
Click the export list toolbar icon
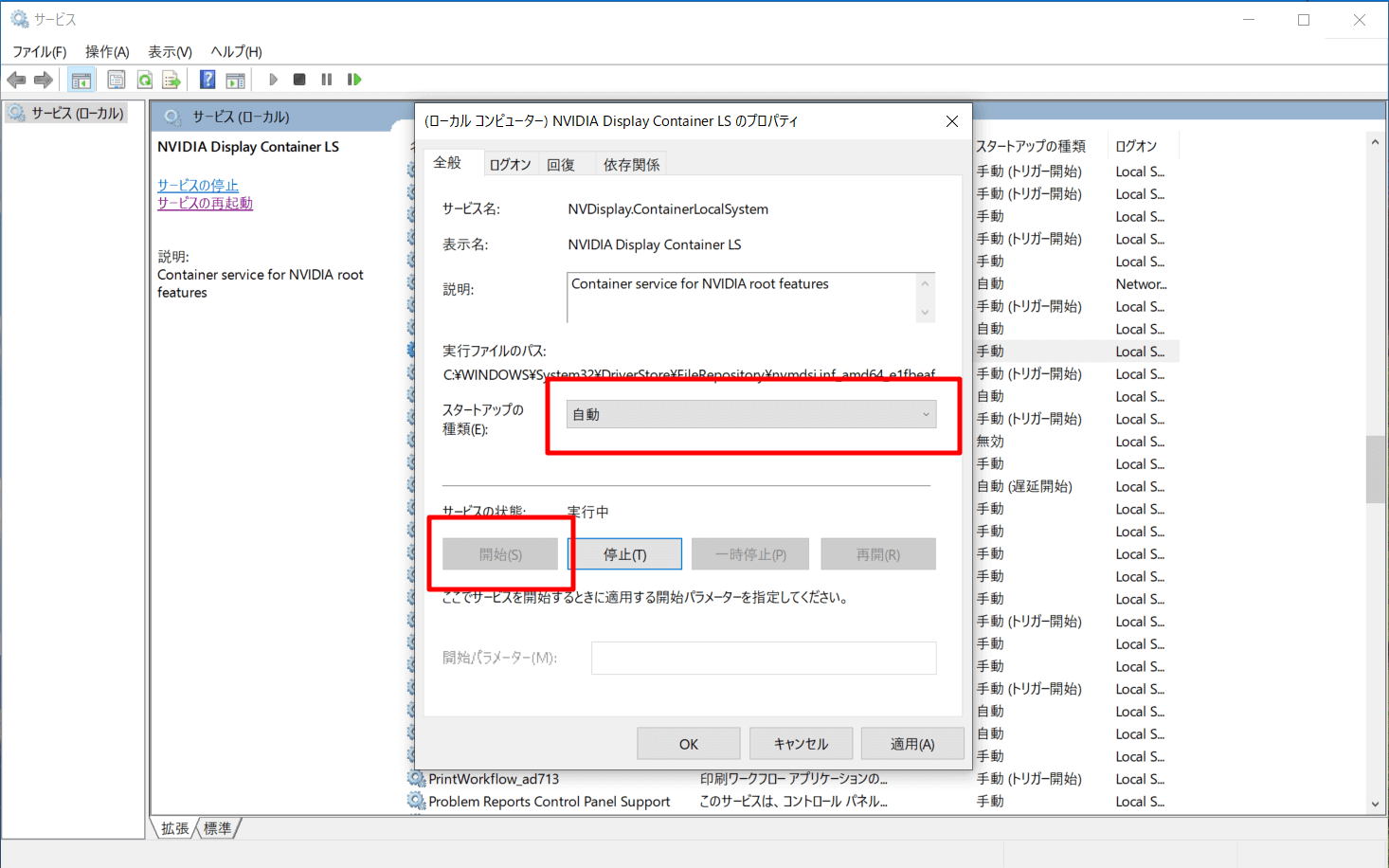[171, 79]
